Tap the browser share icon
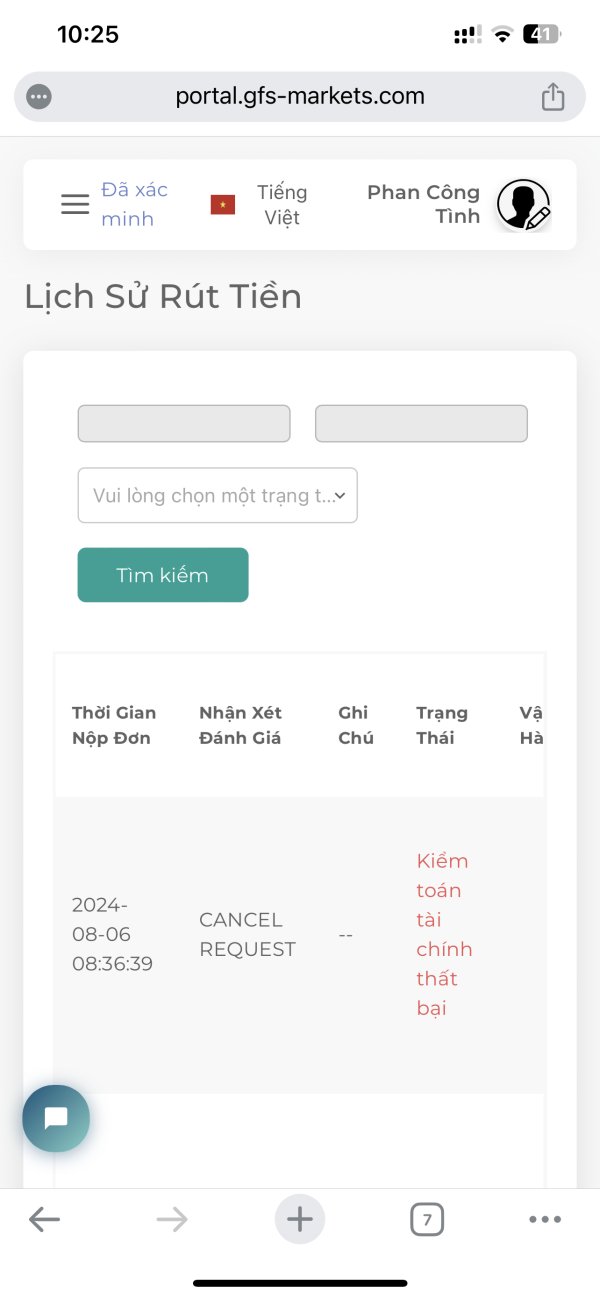The height and width of the screenshot is (1298, 600). pyautogui.click(x=553, y=97)
